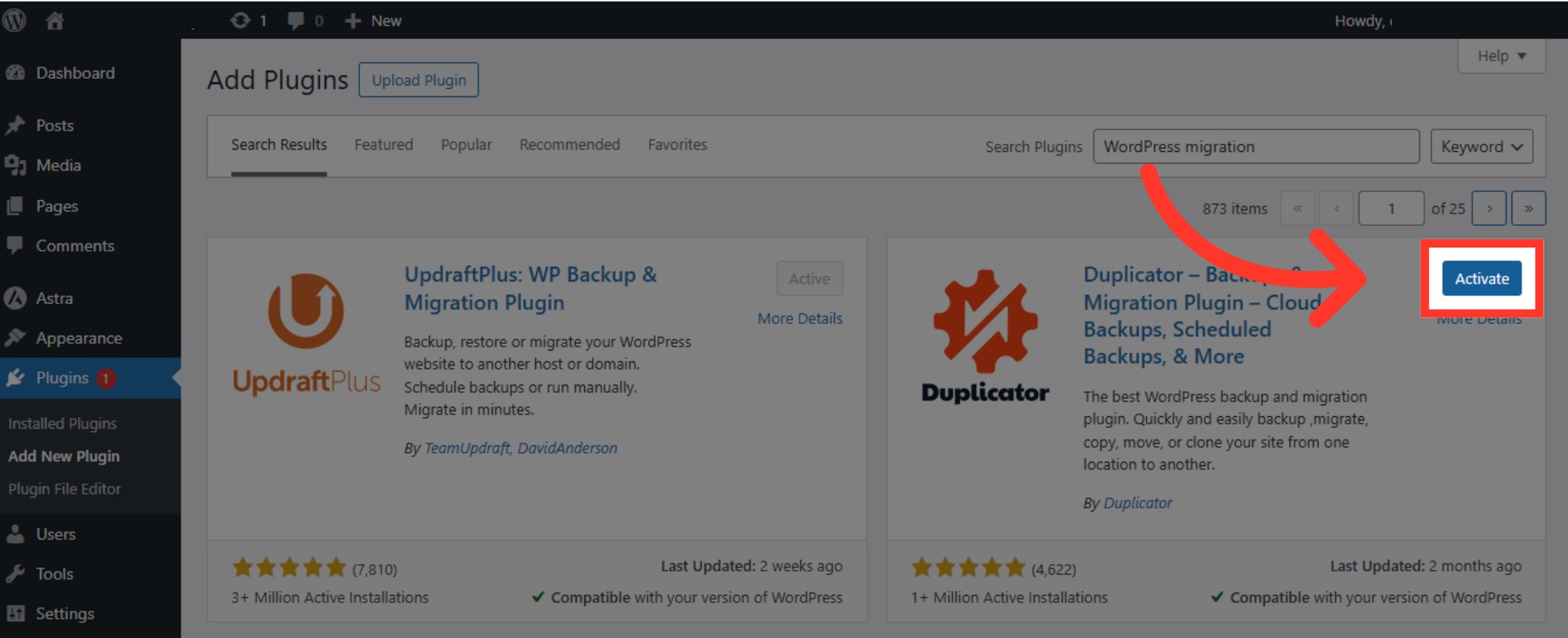Image resolution: width=1568 pixels, height=638 pixels.
Task: Click the UpdraftPlus plugin logo
Action: pyautogui.click(x=306, y=334)
